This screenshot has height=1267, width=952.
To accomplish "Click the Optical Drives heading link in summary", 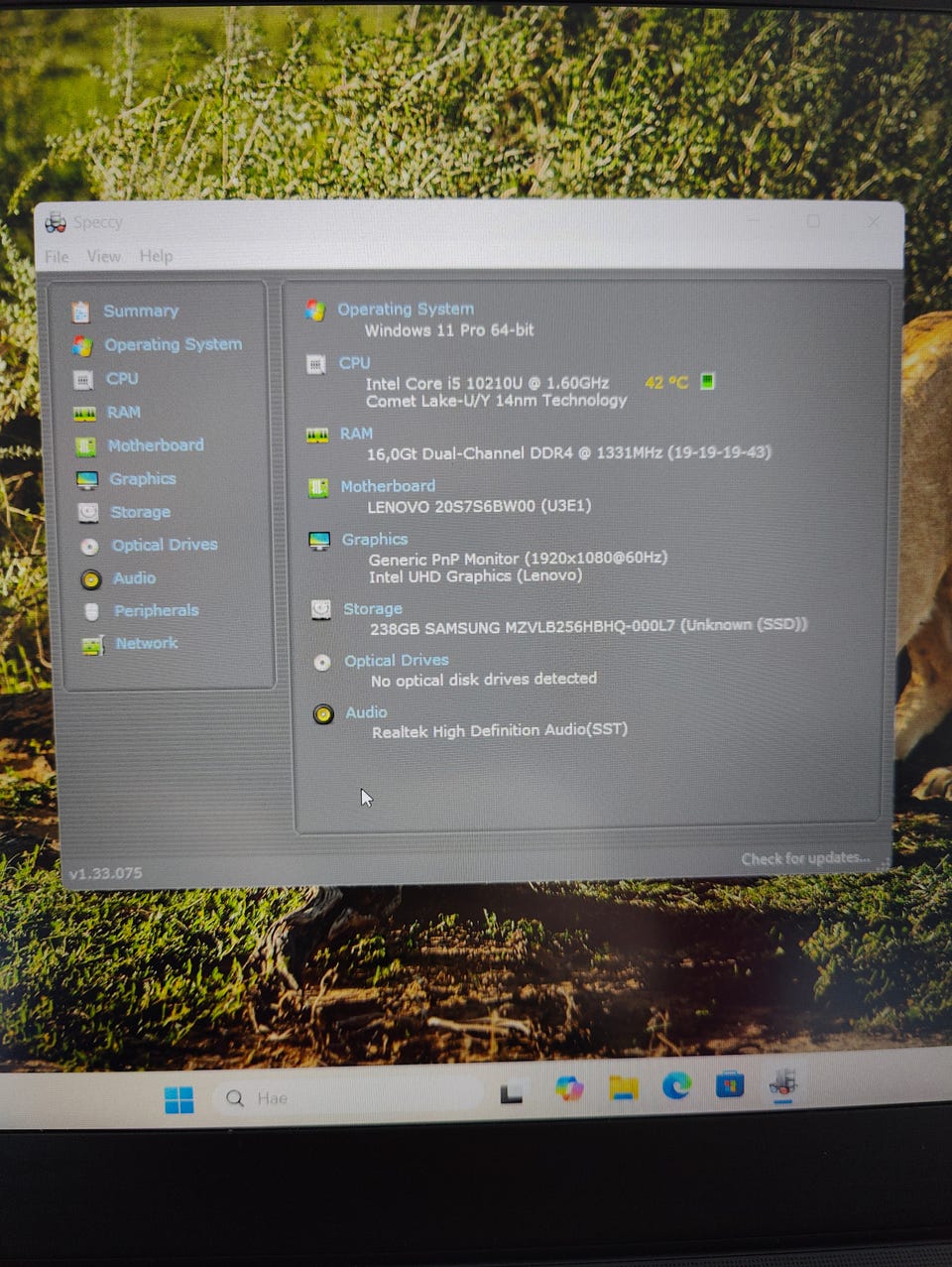I will 397,661.
